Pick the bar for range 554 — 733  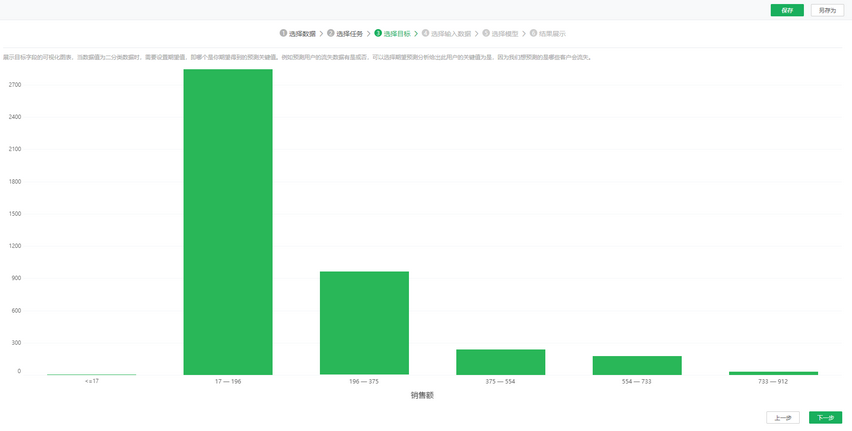pyautogui.click(x=636, y=365)
